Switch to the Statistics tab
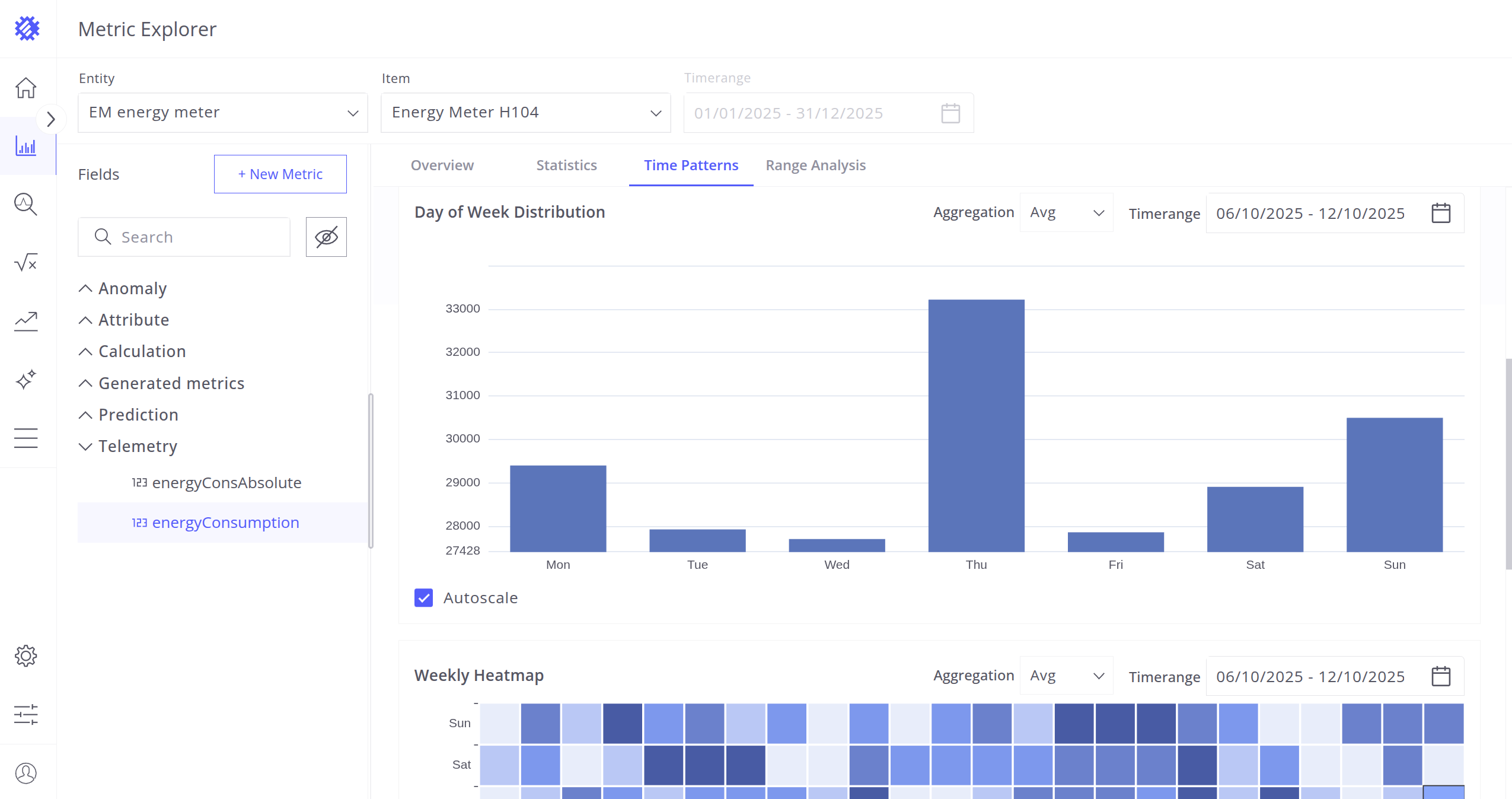The image size is (1512, 799). click(x=566, y=165)
